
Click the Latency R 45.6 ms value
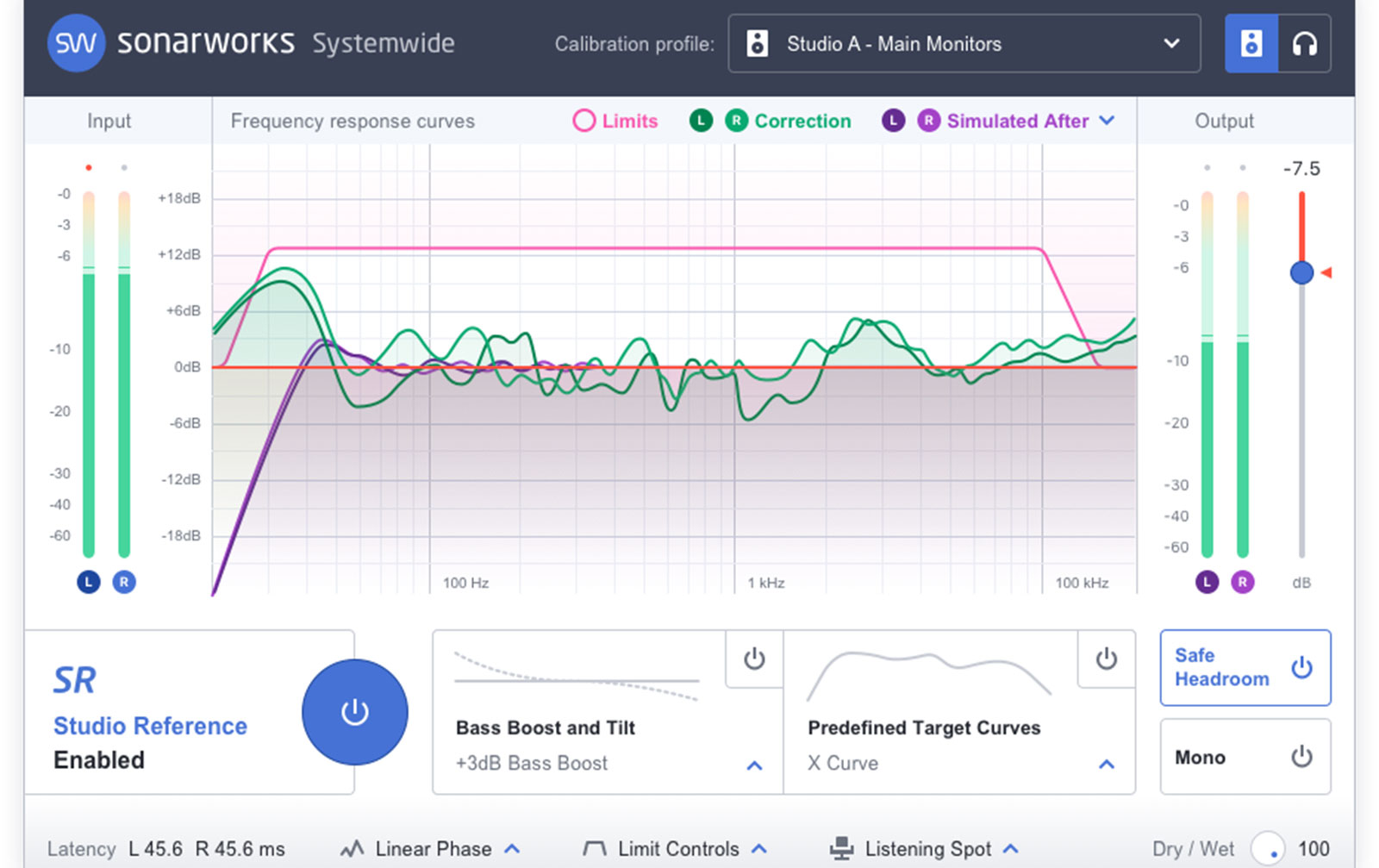(x=240, y=849)
